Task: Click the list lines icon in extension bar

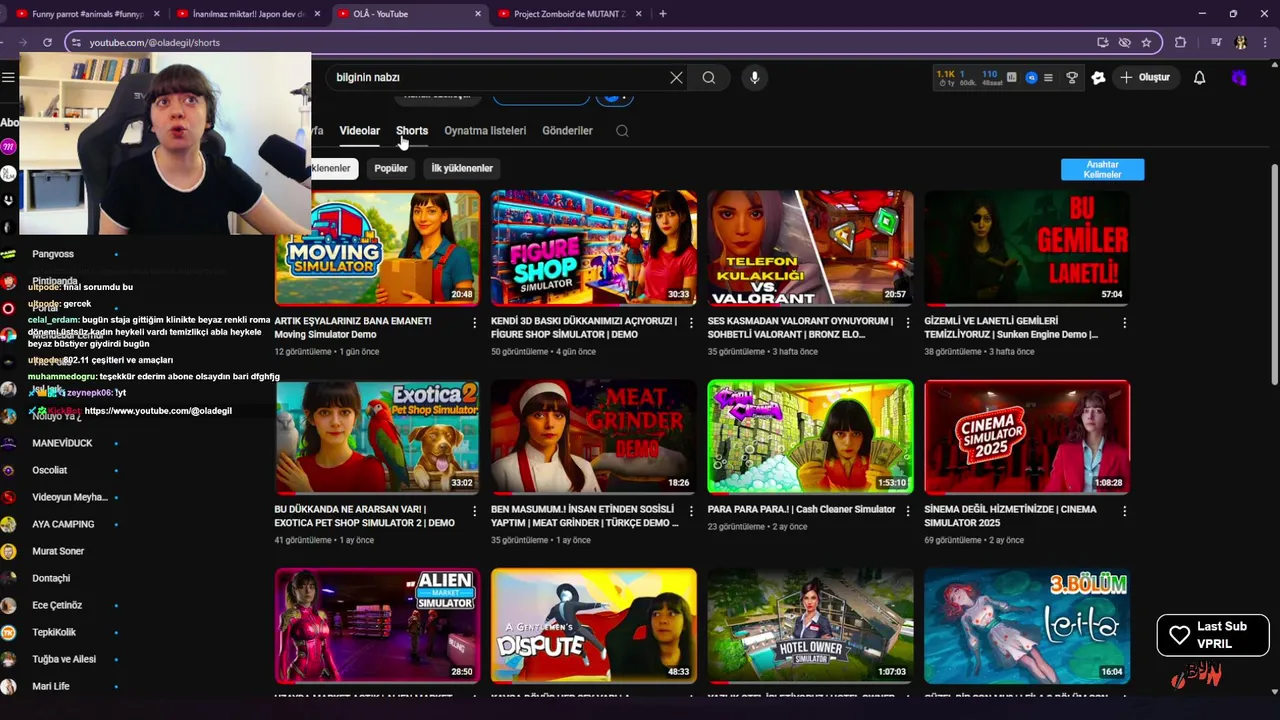Action: pyautogui.click(x=1048, y=77)
